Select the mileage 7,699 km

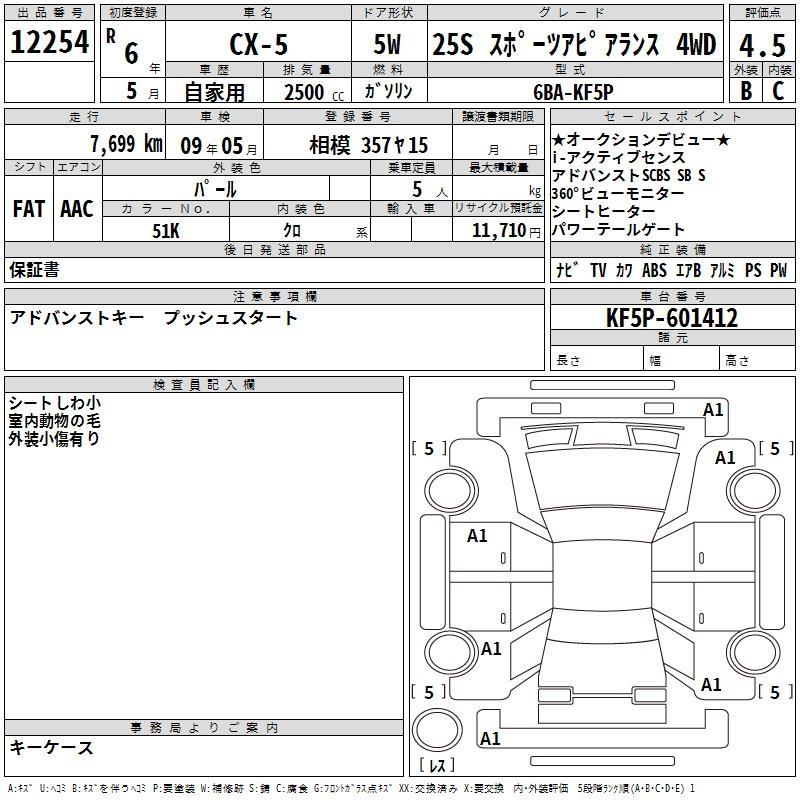pos(127,144)
